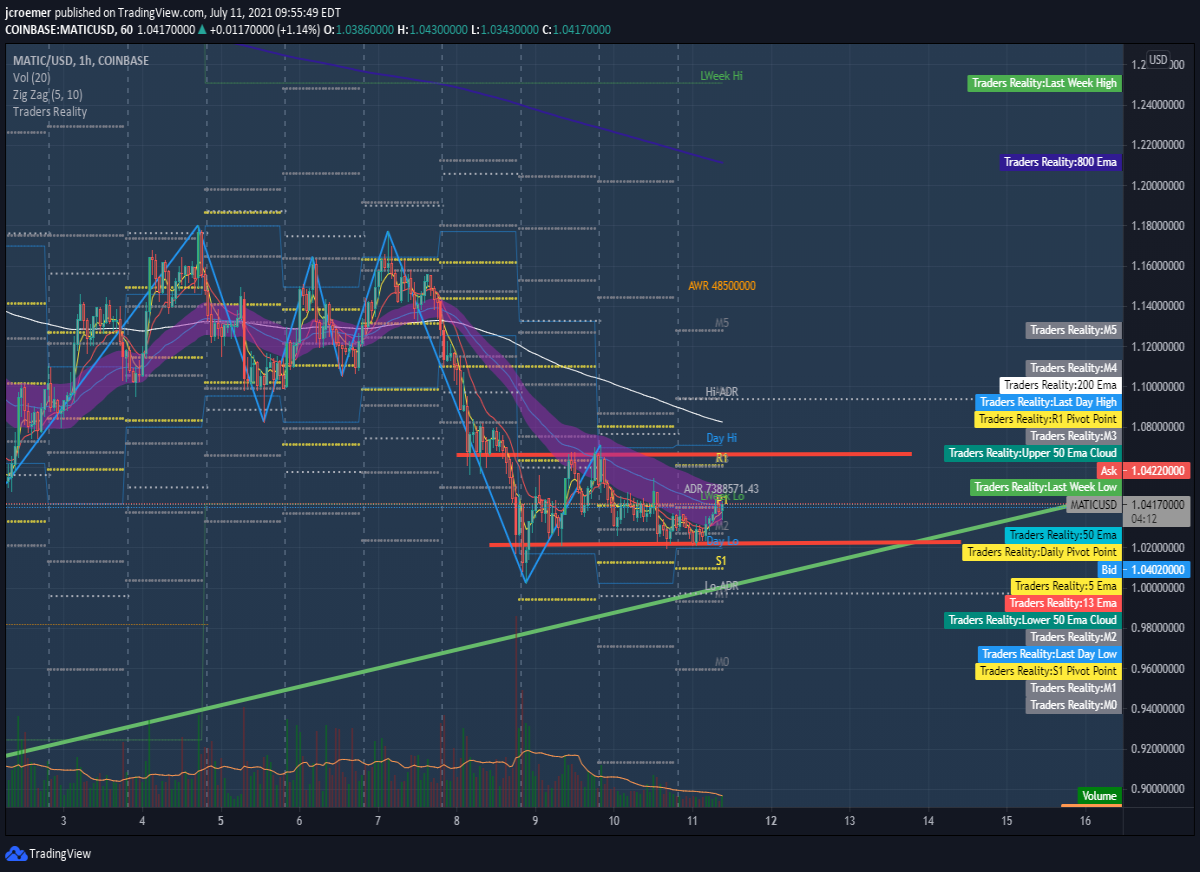Click the dark blue 800 EMA line
1200x872 pixels.
pos(480,95)
